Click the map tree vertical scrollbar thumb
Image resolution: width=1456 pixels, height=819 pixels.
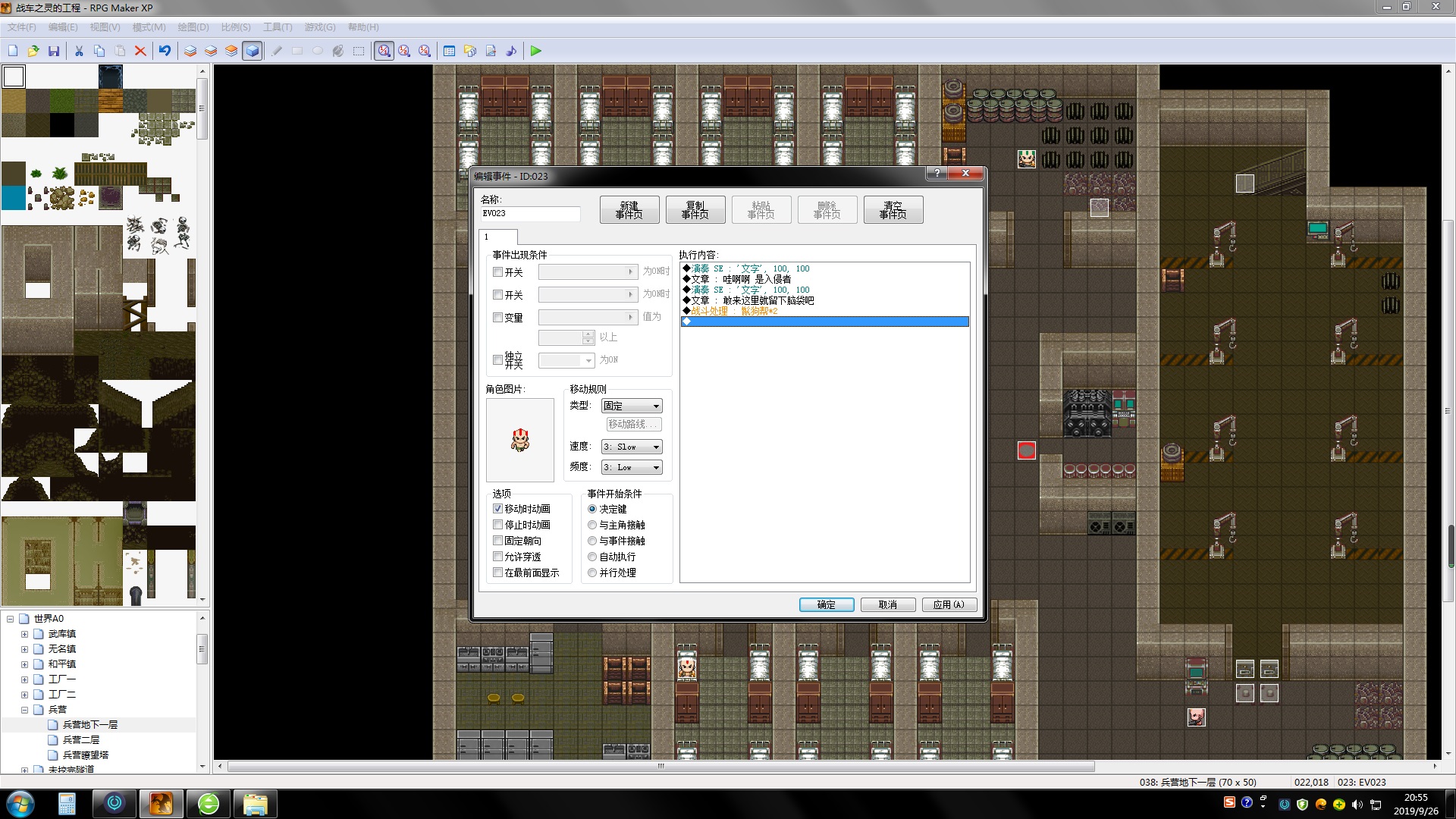pyautogui.click(x=202, y=649)
